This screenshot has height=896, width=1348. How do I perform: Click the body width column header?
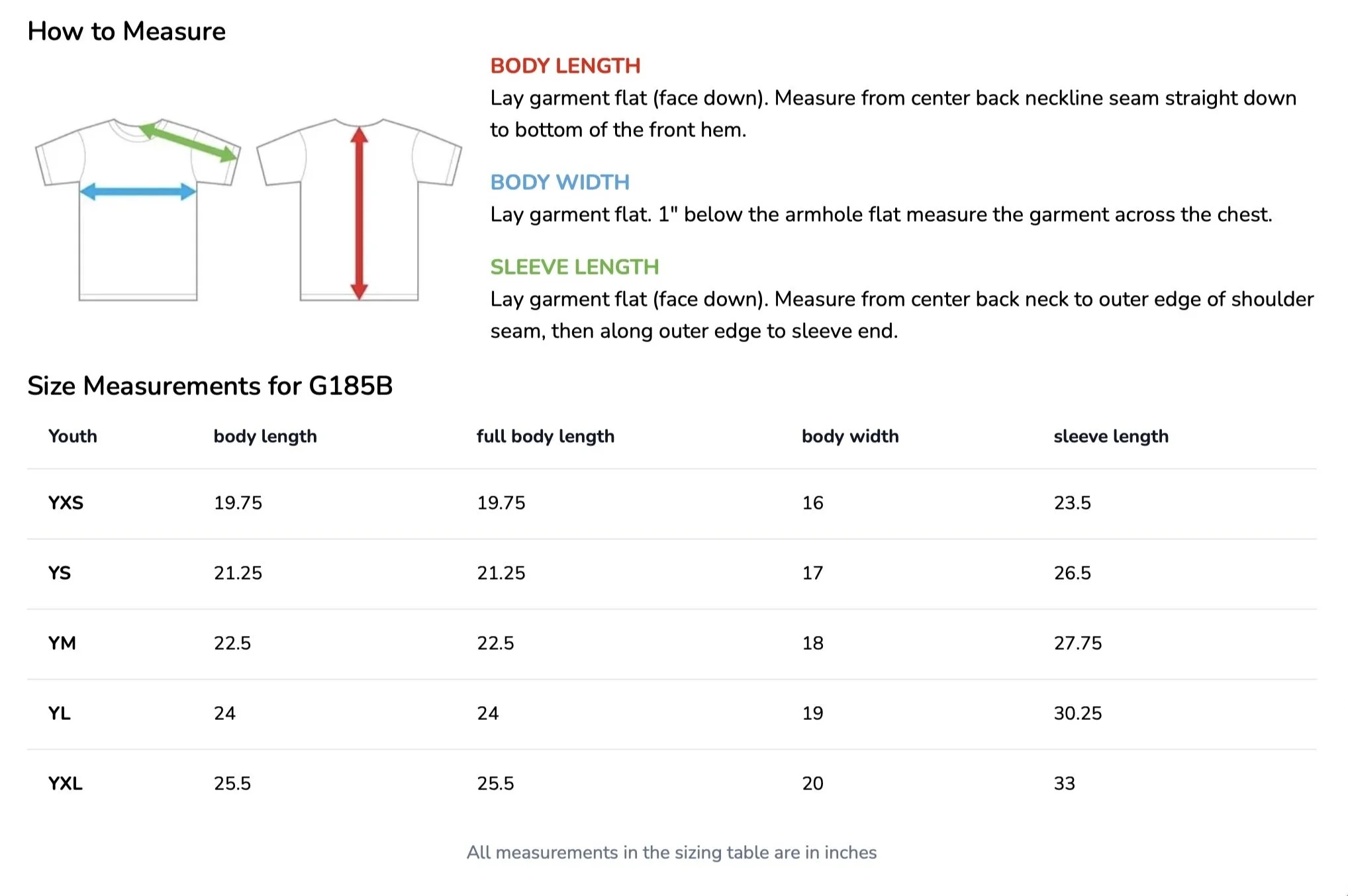pyautogui.click(x=850, y=436)
